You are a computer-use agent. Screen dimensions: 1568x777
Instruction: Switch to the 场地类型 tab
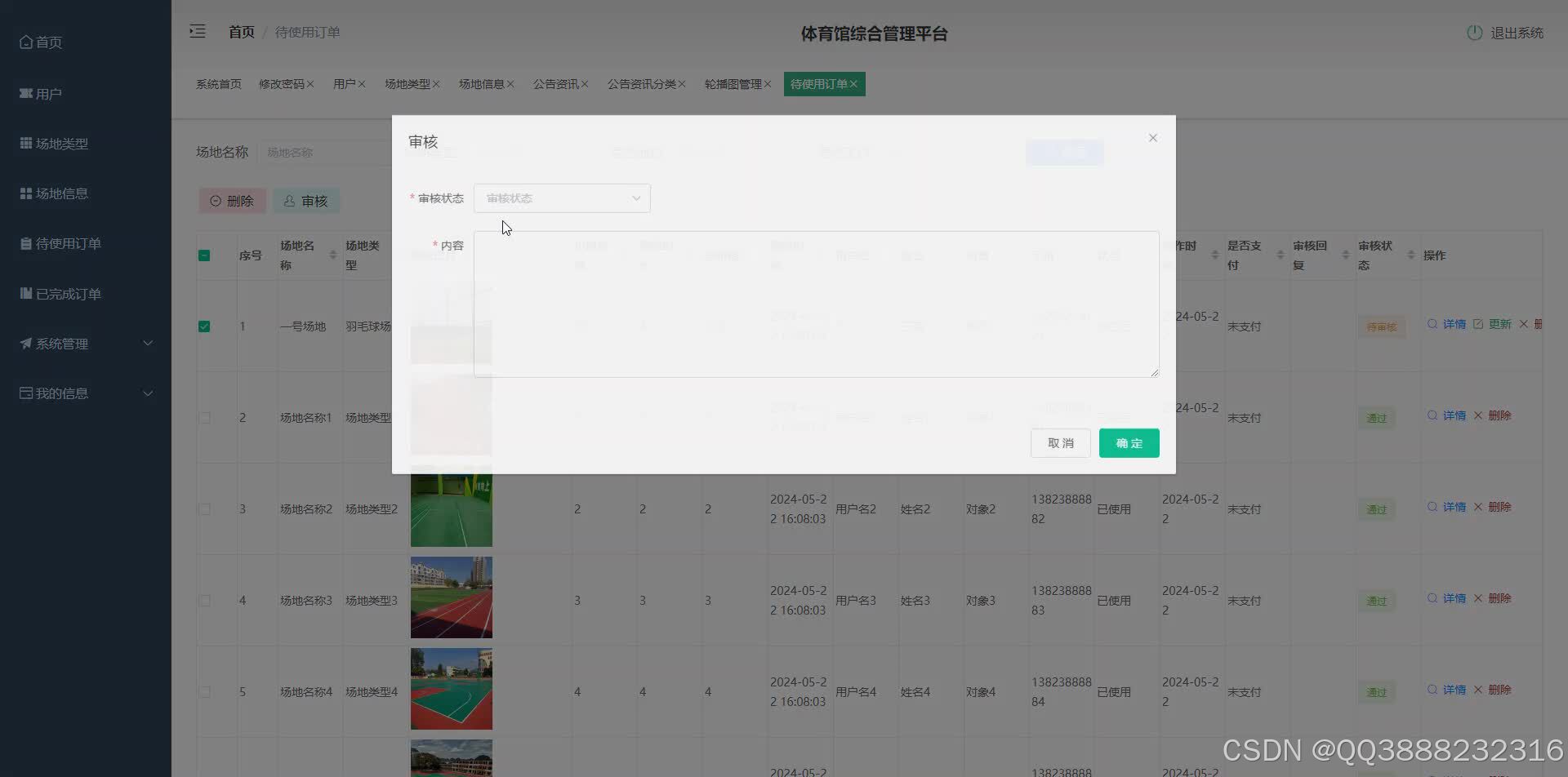[408, 84]
